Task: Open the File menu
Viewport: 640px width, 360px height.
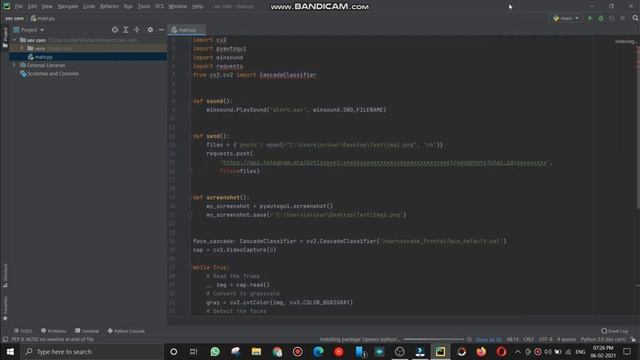Action: [19, 7]
